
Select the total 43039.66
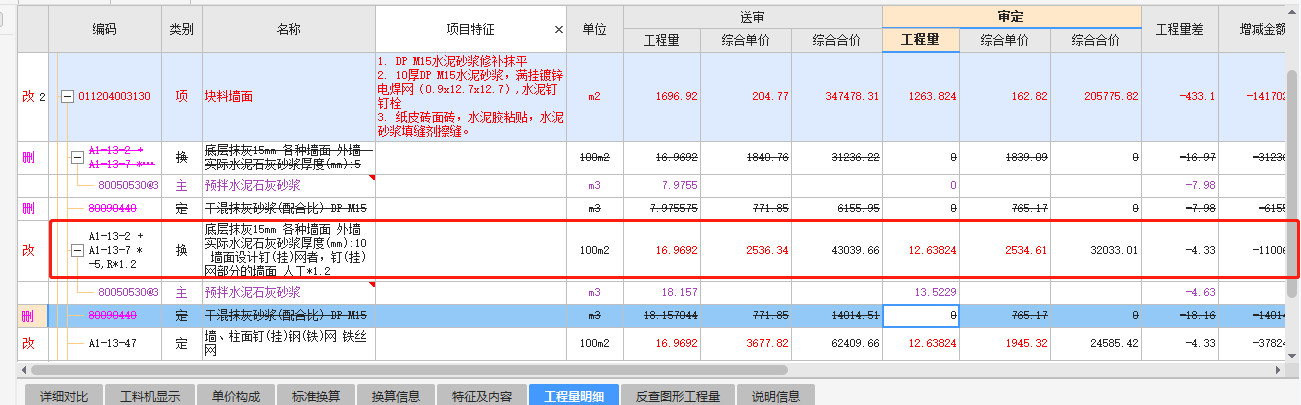point(836,250)
